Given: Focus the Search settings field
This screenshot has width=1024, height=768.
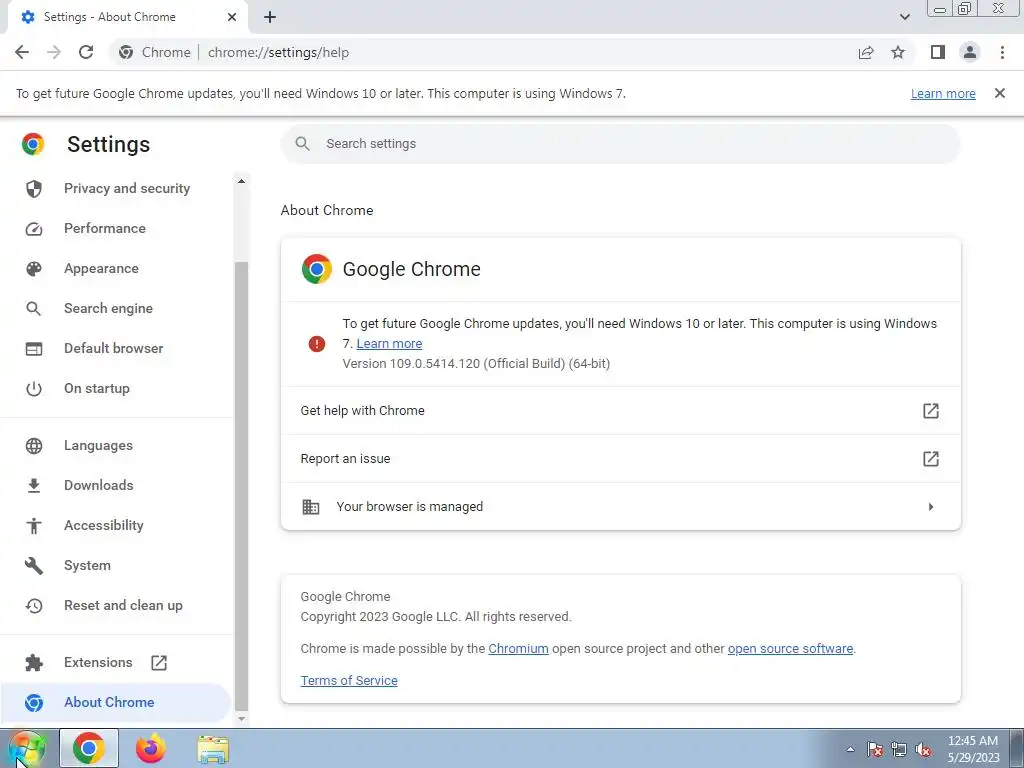Looking at the screenshot, I should [620, 144].
